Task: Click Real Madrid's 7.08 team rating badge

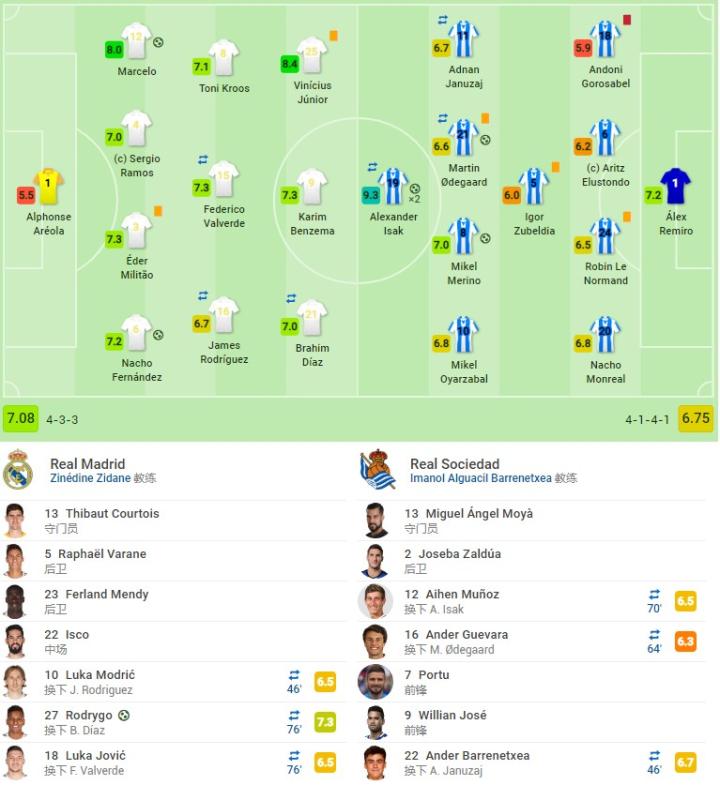Action: tap(20, 418)
